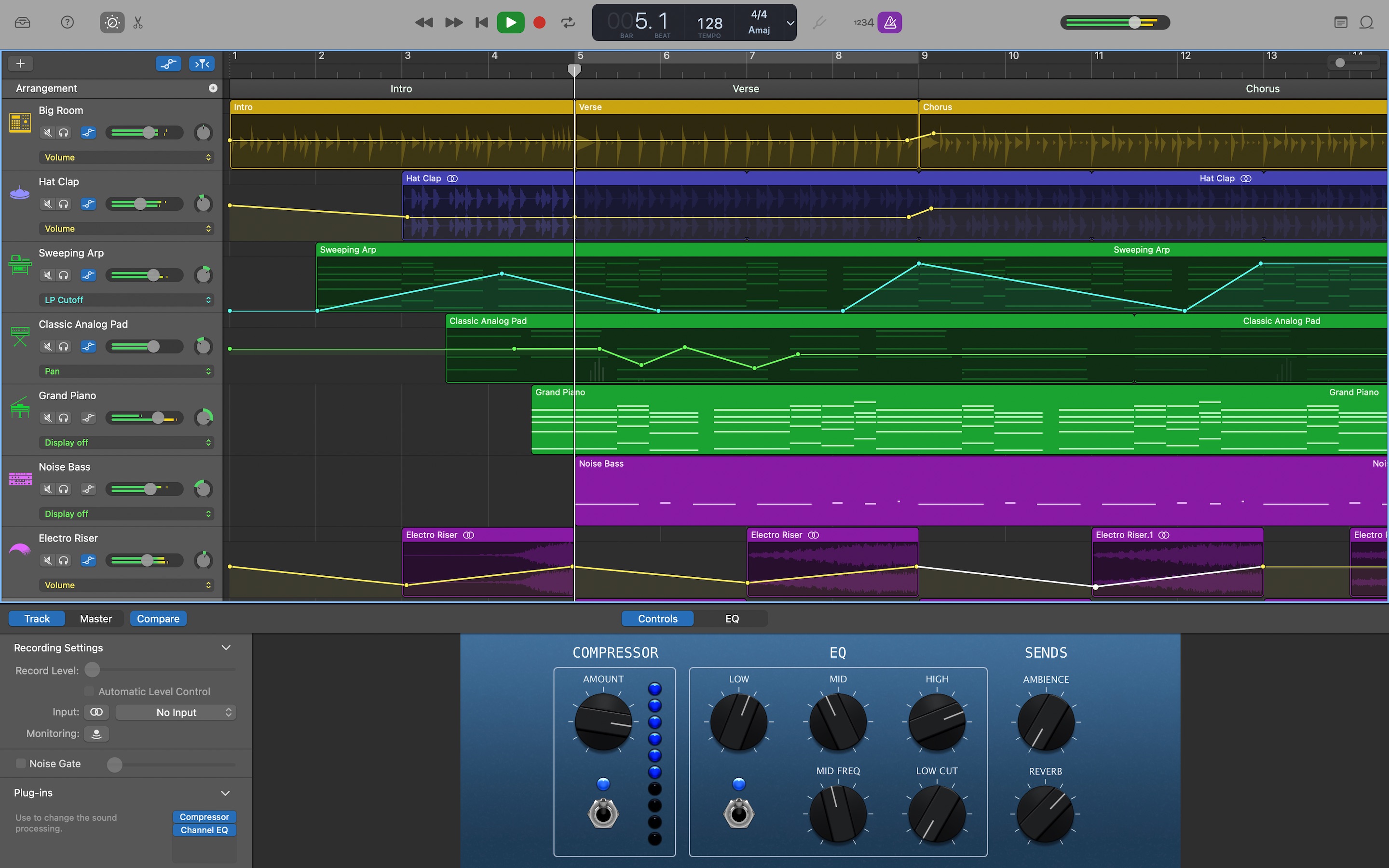Click the rewind to beginning icon

pyautogui.click(x=480, y=22)
